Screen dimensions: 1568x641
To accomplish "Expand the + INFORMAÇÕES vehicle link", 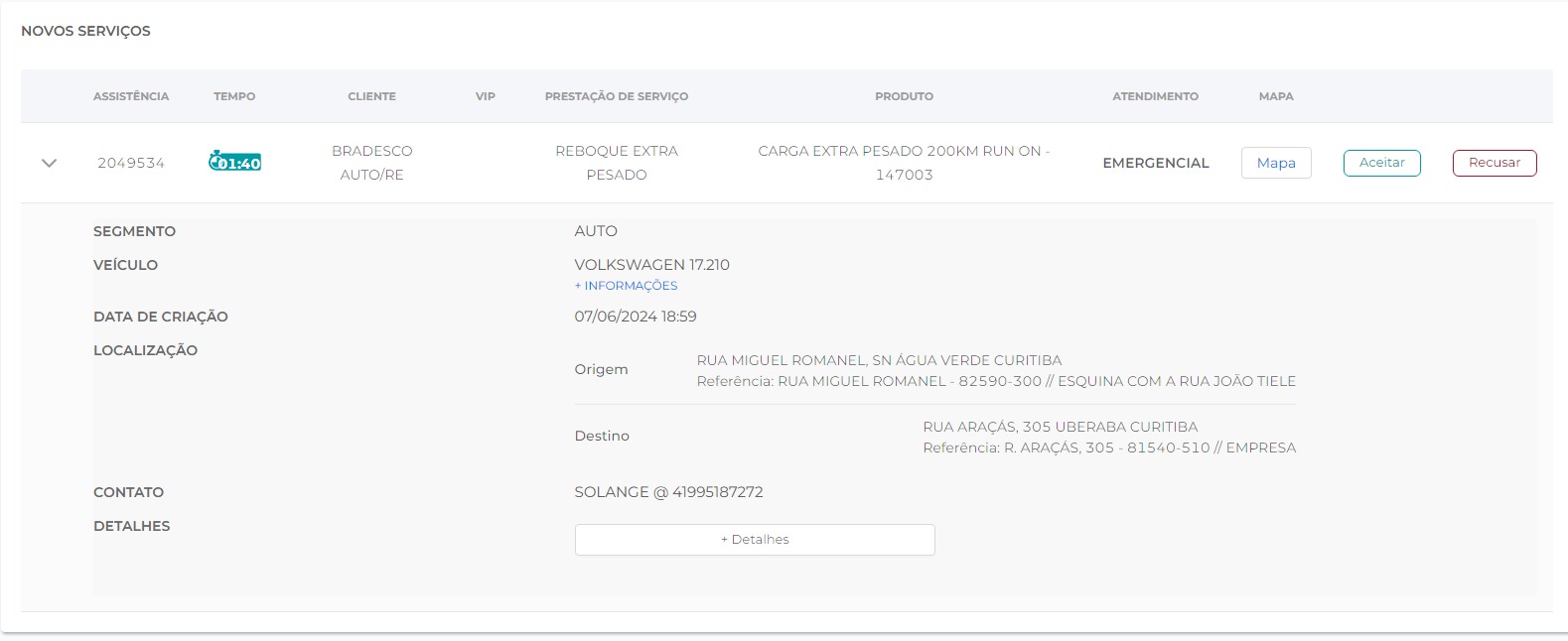I will 626,286.
